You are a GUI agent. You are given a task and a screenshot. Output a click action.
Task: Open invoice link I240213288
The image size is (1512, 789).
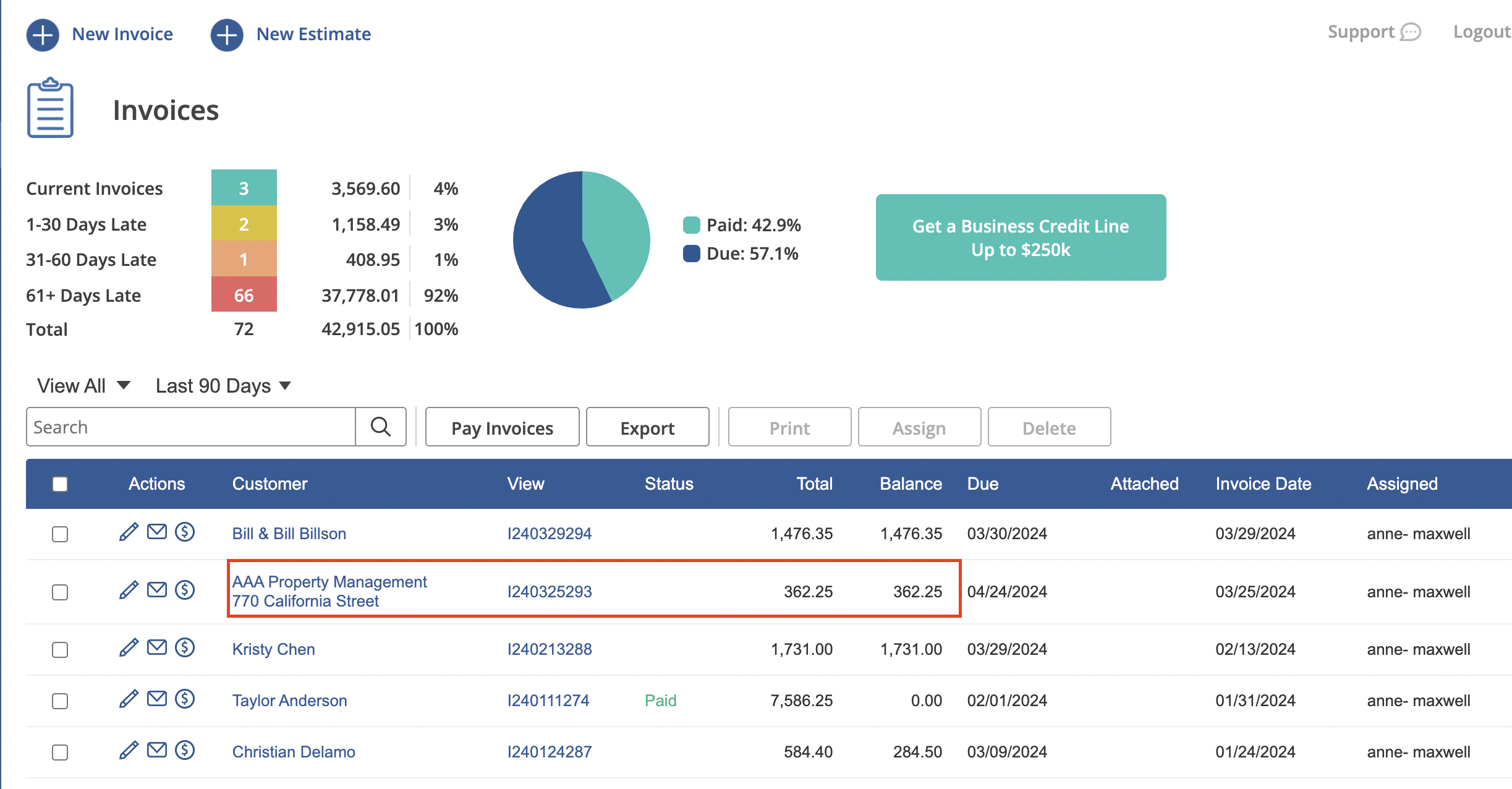pyautogui.click(x=550, y=649)
